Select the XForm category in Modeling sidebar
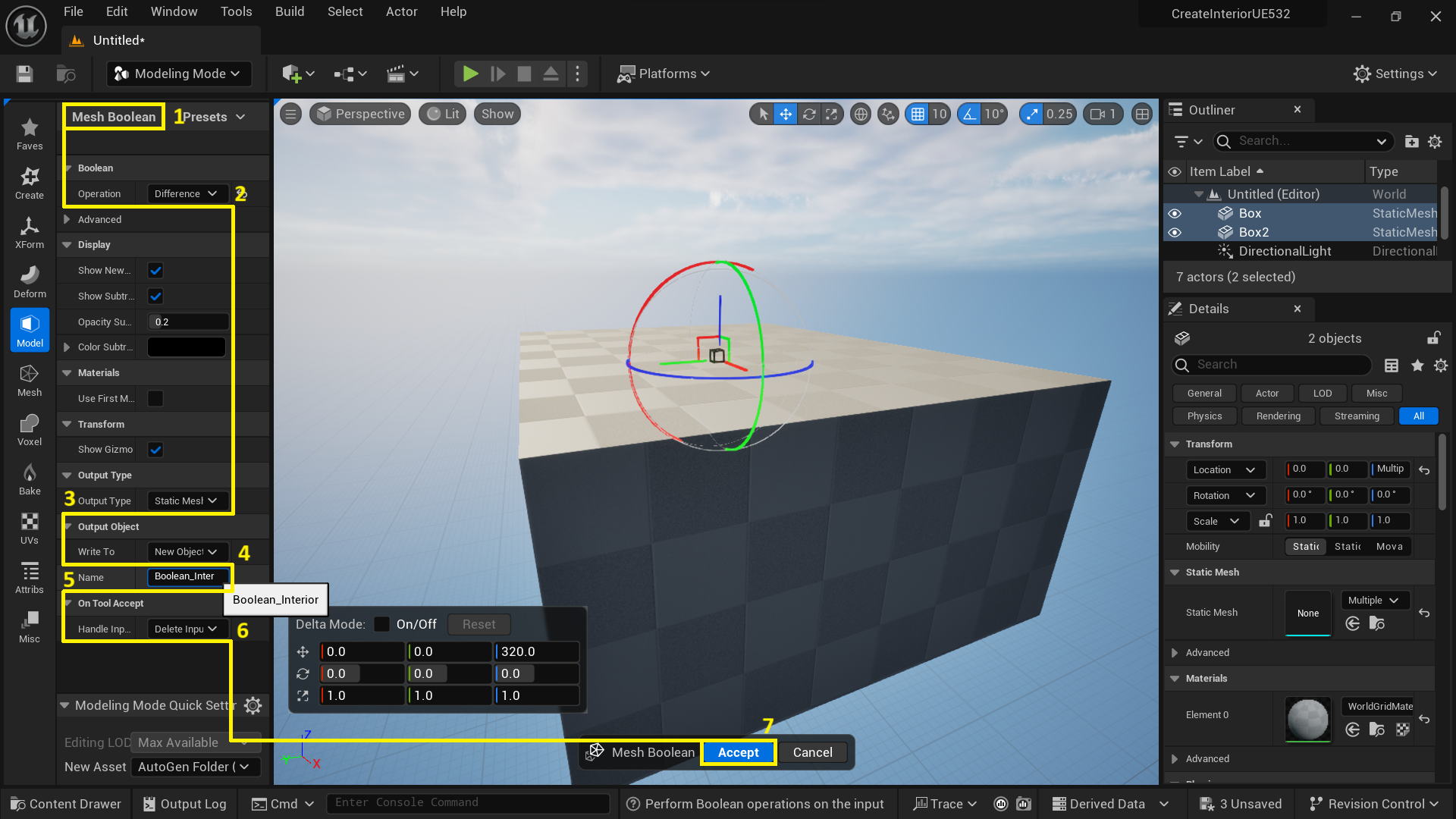 click(29, 231)
